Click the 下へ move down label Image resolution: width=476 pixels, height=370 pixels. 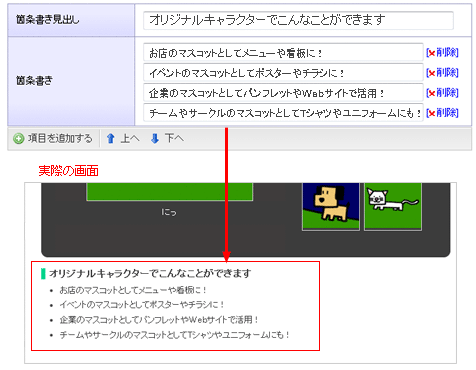click(174, 138)
